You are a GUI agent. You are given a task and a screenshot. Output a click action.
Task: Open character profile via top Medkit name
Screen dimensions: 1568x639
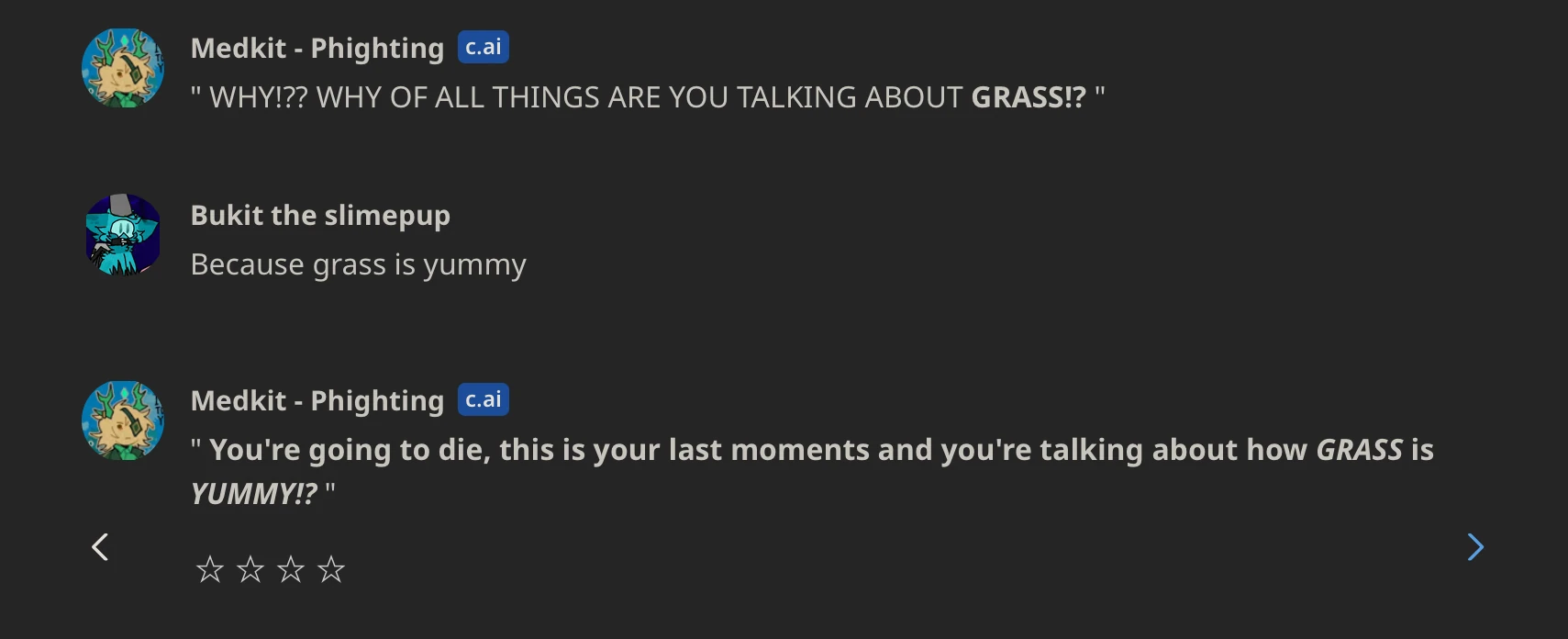[317, 47]
